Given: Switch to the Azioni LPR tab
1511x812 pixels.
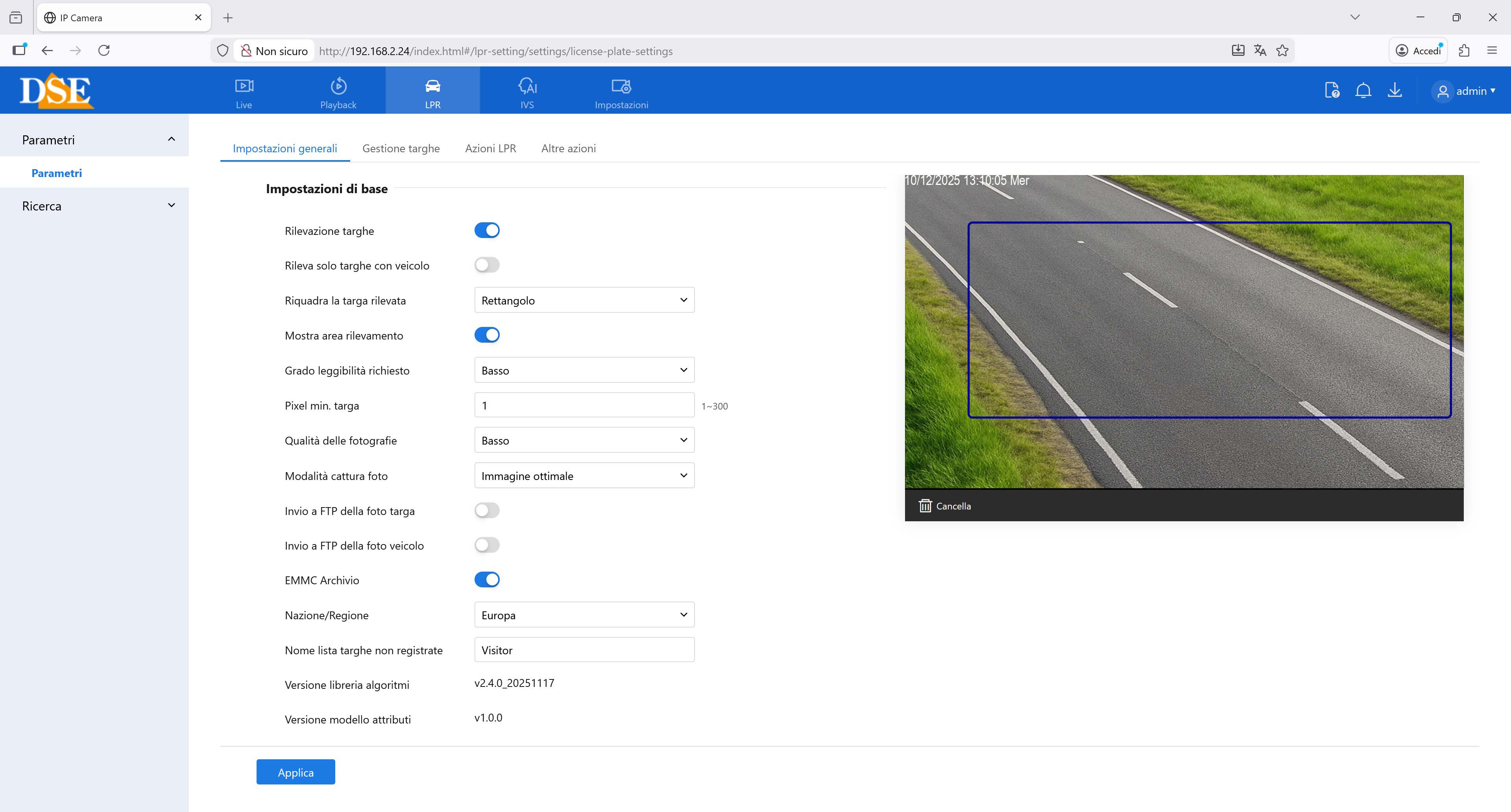Looking at the screenshot, I should (490, 148).
